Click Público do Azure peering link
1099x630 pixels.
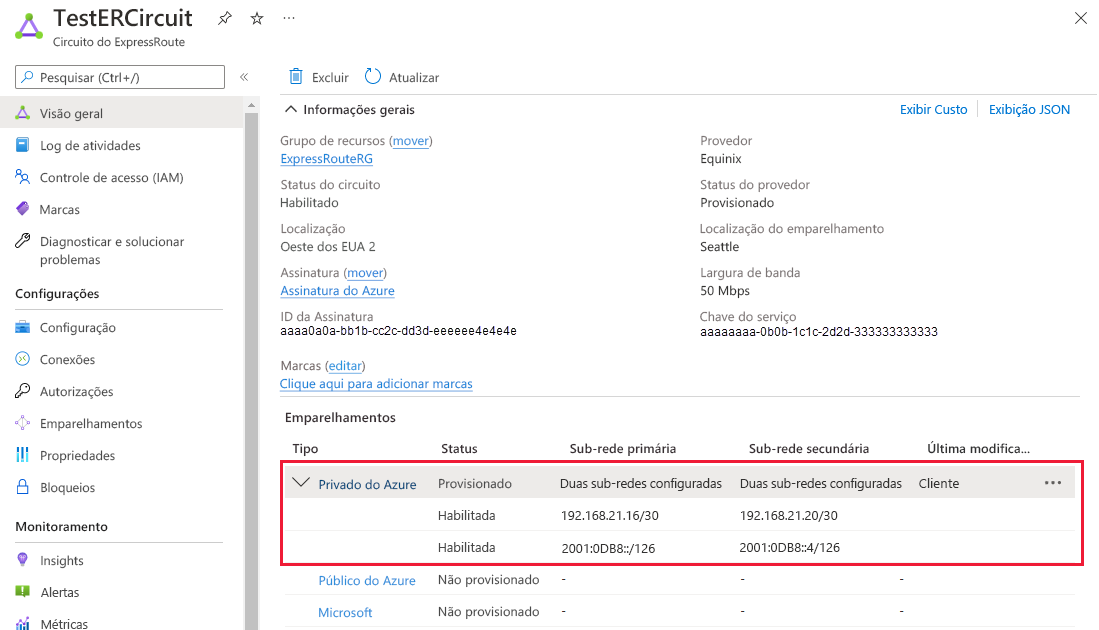366,581
